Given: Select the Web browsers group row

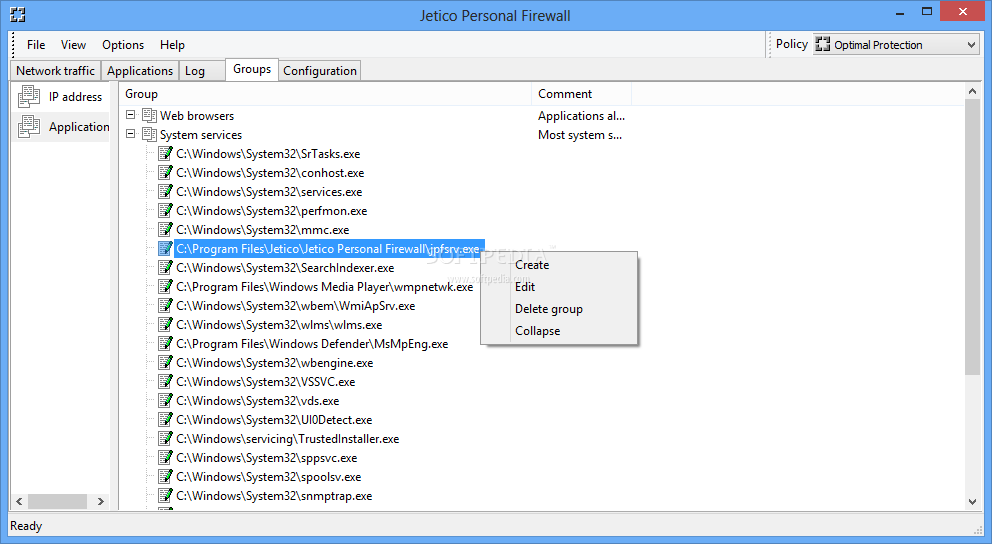Looking at the screenshot, I should (x=197, y=116).
